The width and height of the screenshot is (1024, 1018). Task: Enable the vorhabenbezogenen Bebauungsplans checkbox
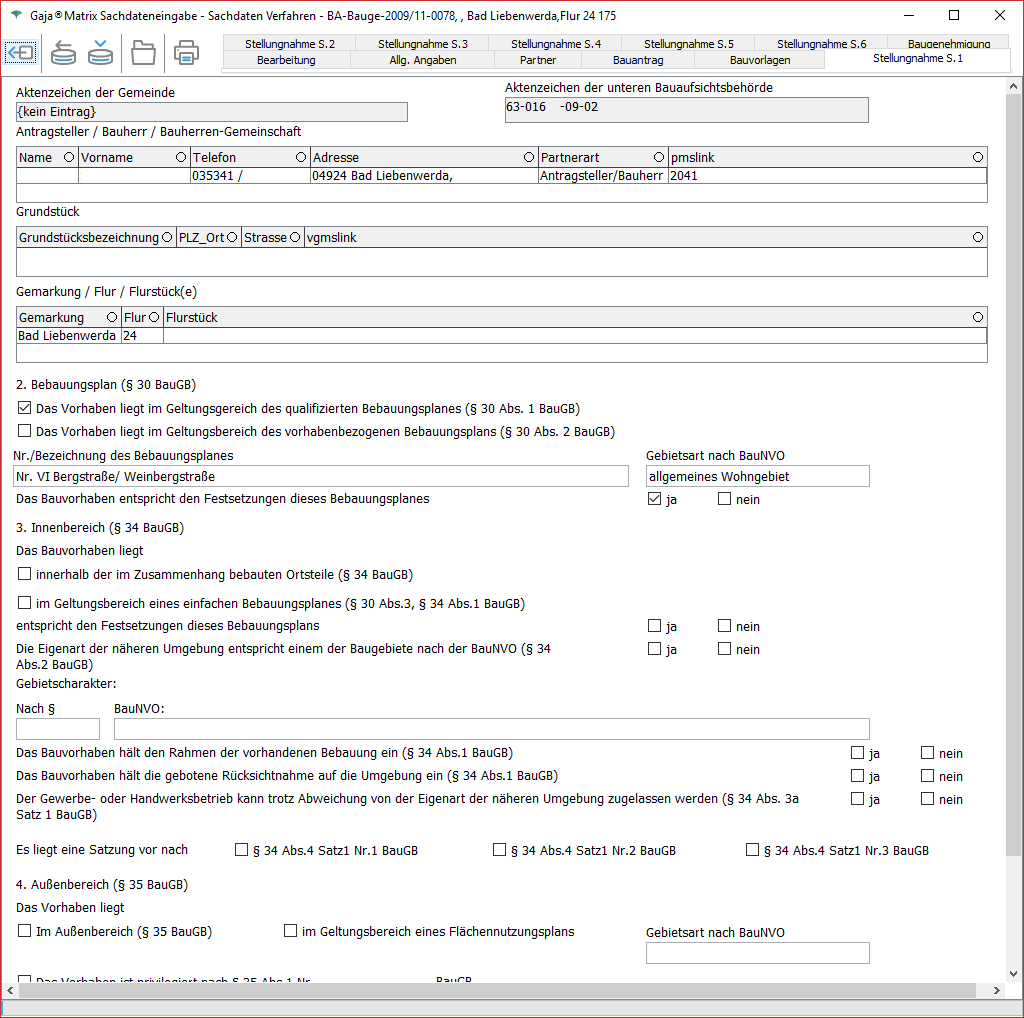pyautogui.click(x=25, y=431)
